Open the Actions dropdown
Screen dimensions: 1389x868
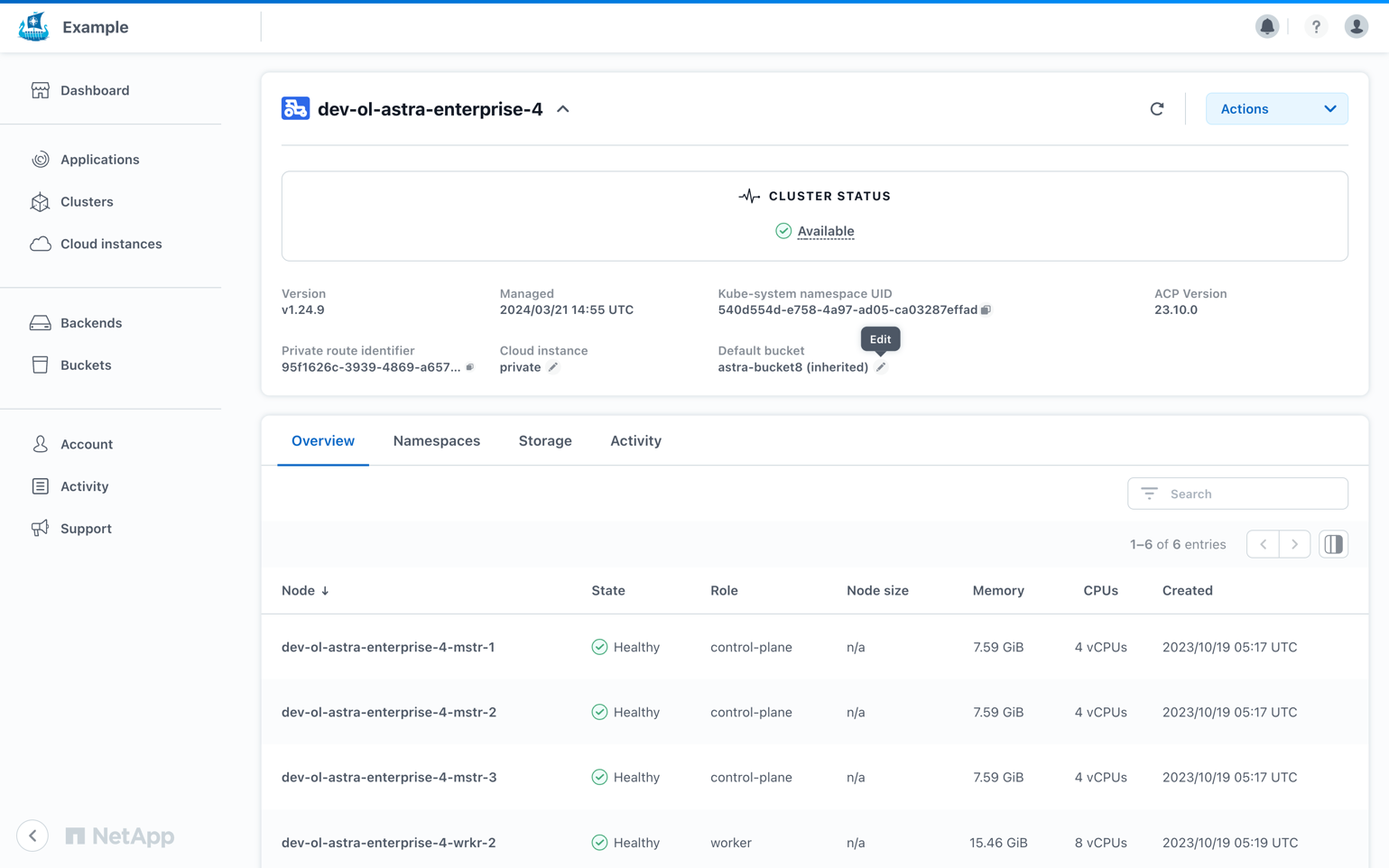point(1276,109)
